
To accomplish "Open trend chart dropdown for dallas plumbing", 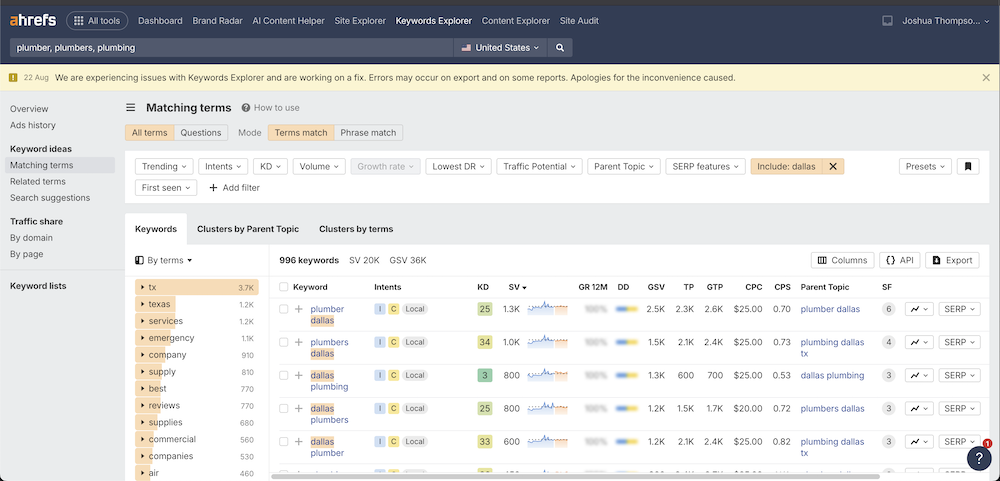I will [919, 375].
